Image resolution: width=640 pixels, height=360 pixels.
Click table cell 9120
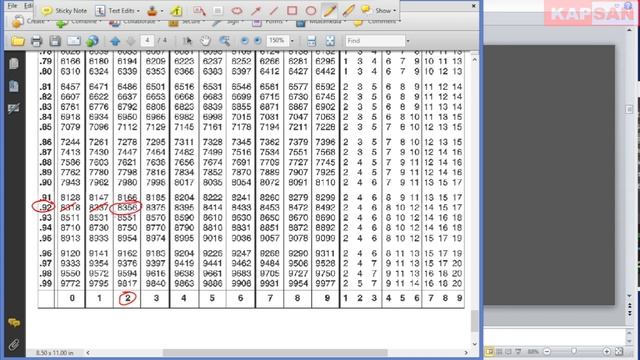click(70, 253)
